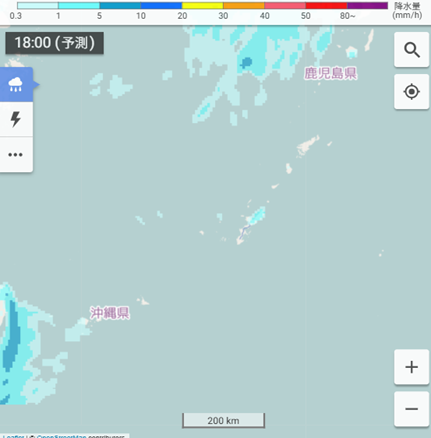Click the 200 km scale bar
Screen dimensions: 431x438
point(223,420)
